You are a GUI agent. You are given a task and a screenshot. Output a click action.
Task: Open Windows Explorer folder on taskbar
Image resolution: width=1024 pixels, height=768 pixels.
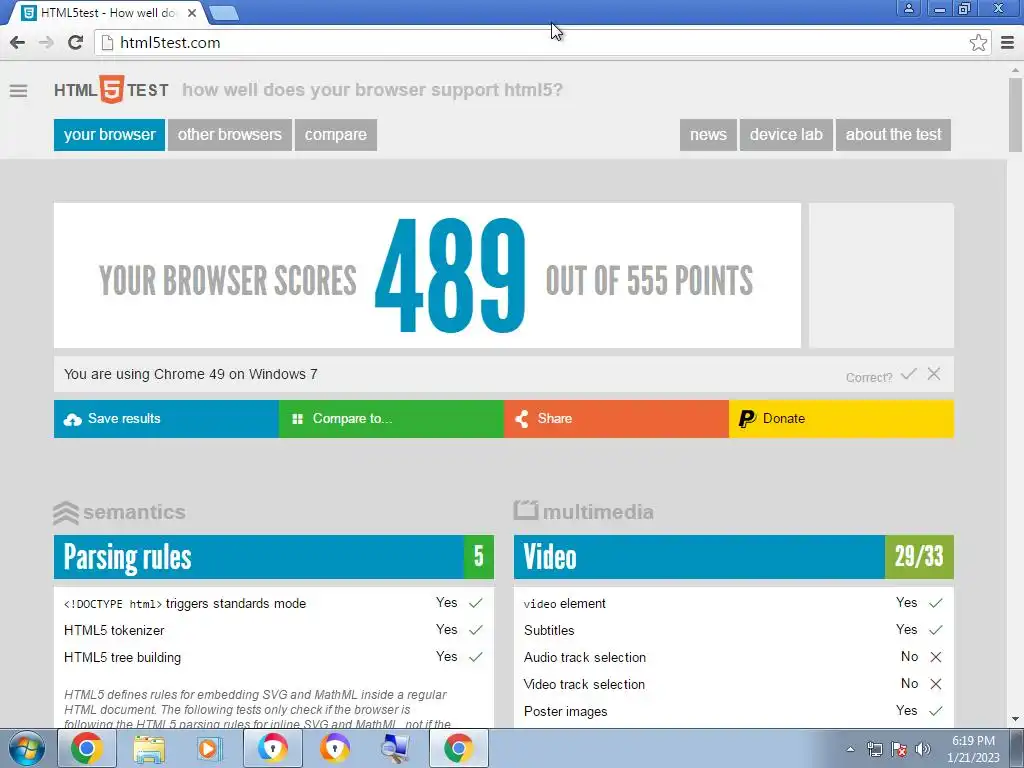pos(149,748)
